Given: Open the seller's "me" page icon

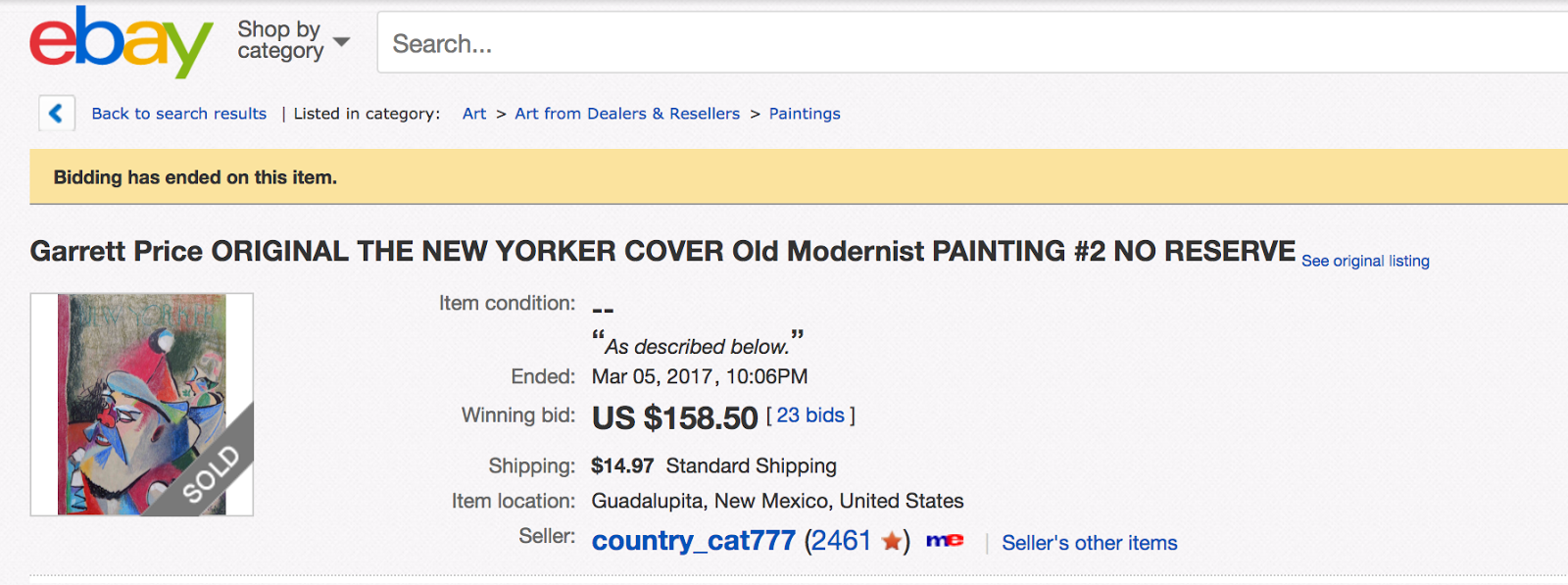Looking at the screenshot, I should 945,540.
